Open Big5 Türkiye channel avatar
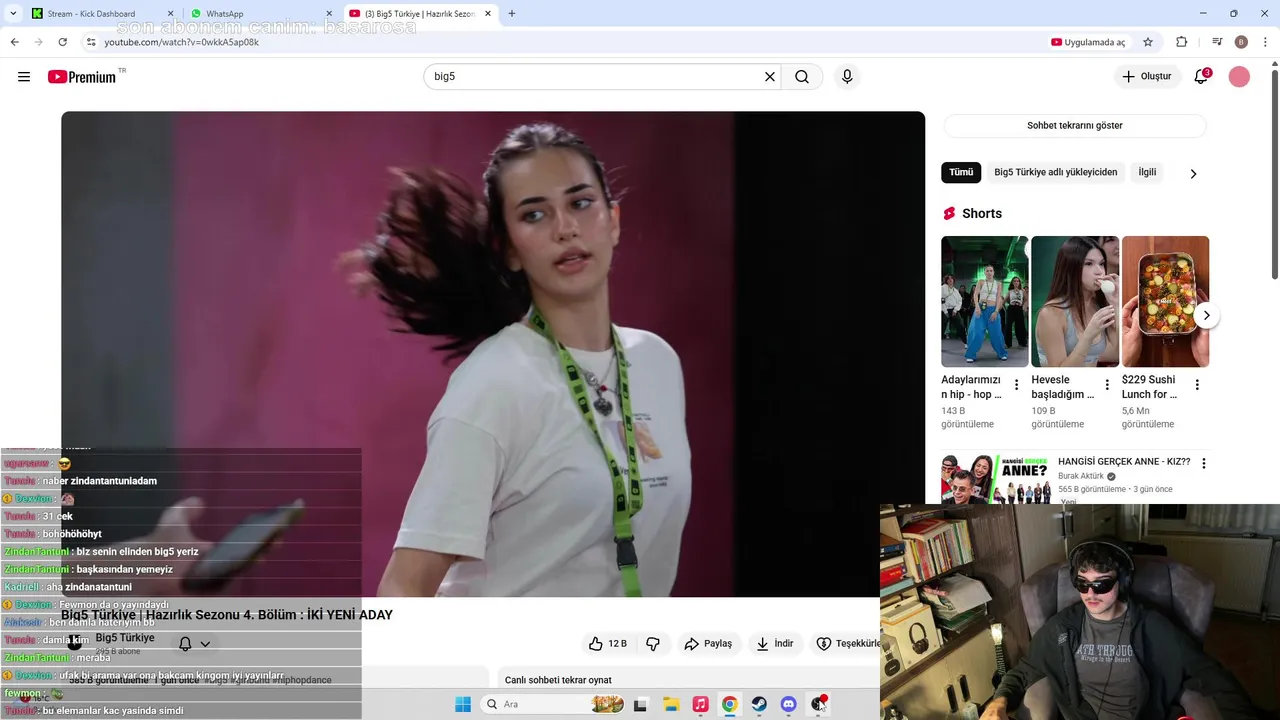1280x720 pixels. point(74,643)
